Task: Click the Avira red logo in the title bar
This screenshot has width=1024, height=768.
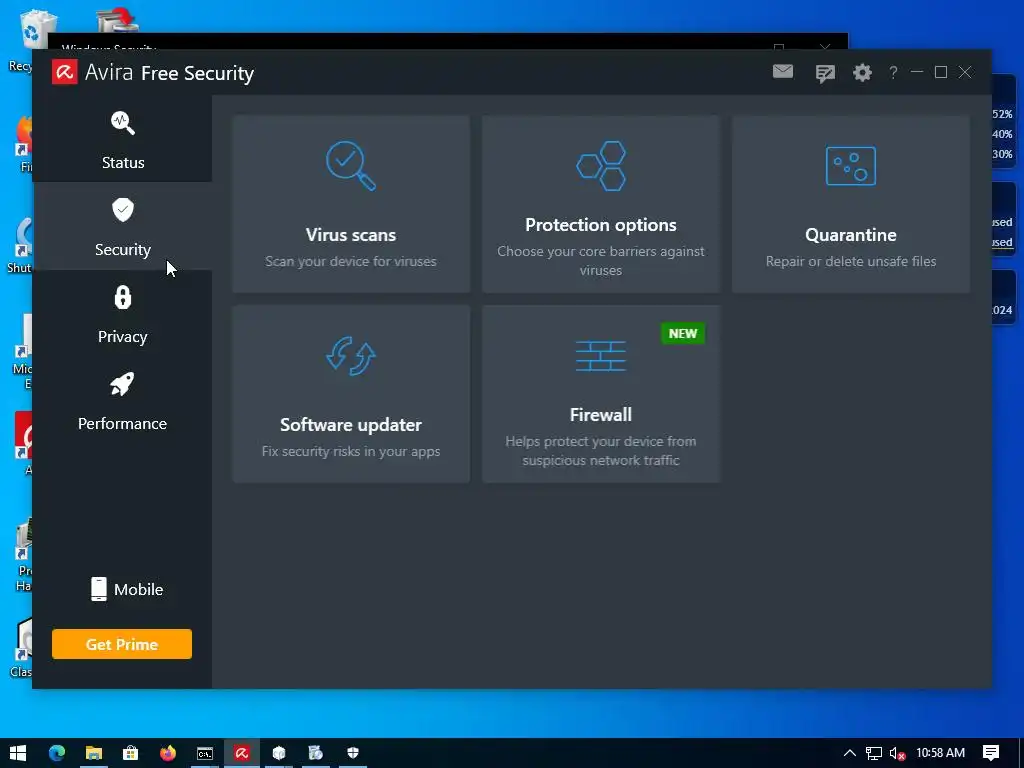Action: [65, 72]
